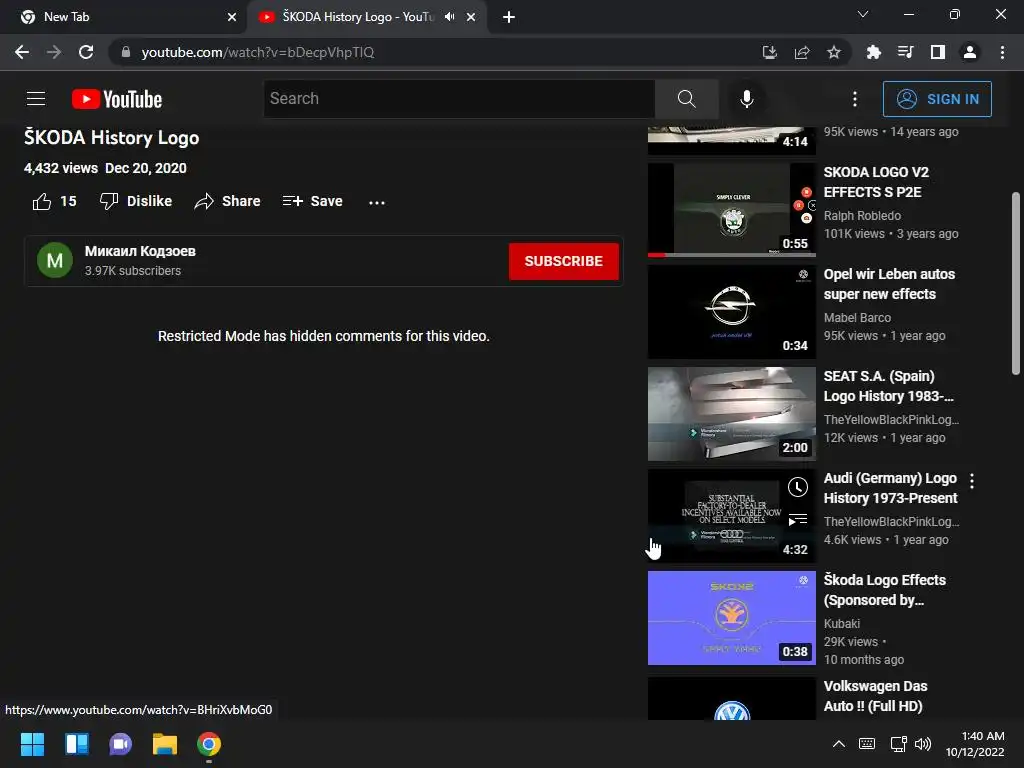Screen dimensions: 1024x768
Task: Open options menu for Audi Logo History
Action: click(972, 481)
